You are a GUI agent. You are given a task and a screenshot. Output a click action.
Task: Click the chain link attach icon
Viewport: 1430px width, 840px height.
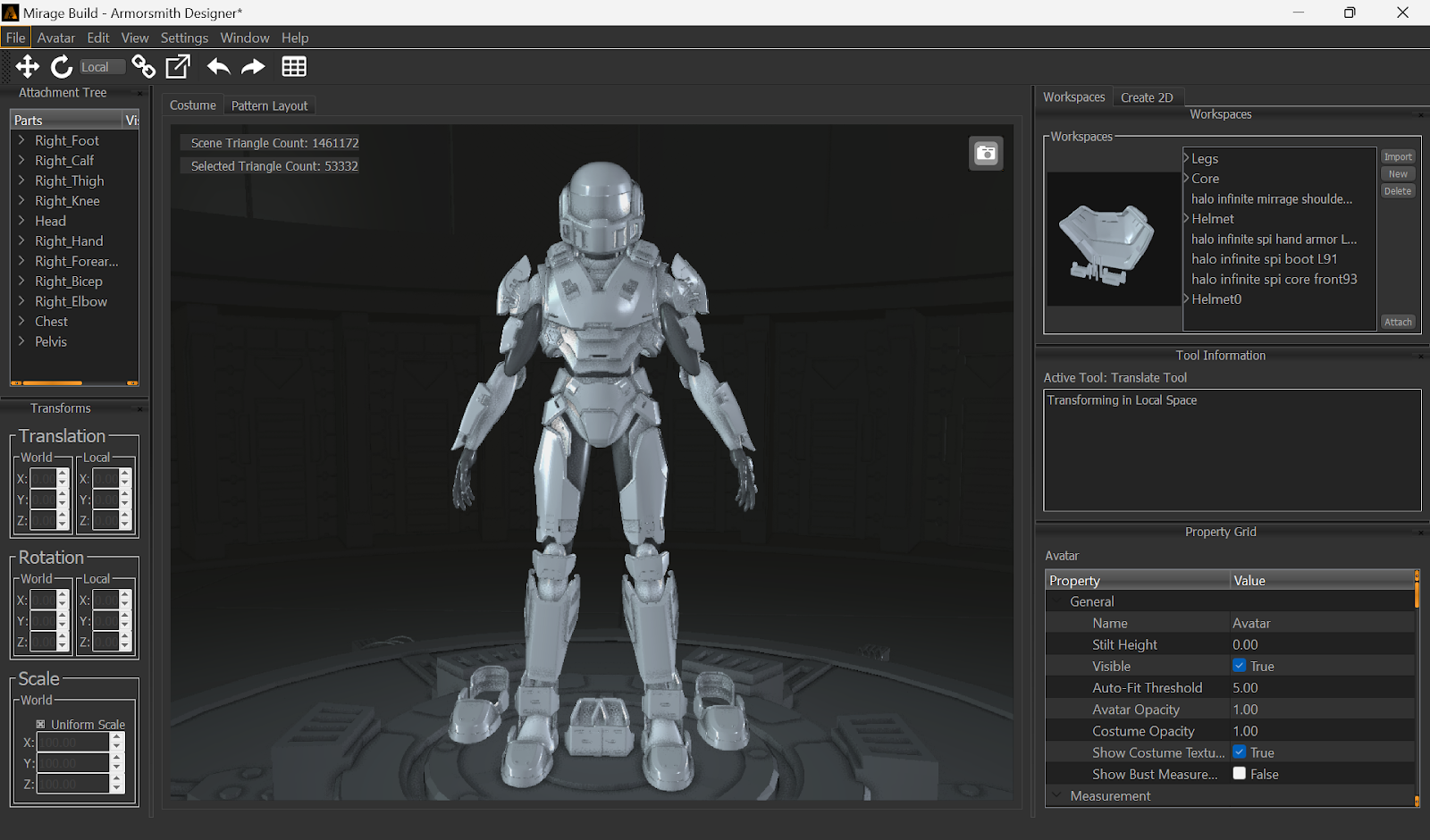tap(143, 66)
